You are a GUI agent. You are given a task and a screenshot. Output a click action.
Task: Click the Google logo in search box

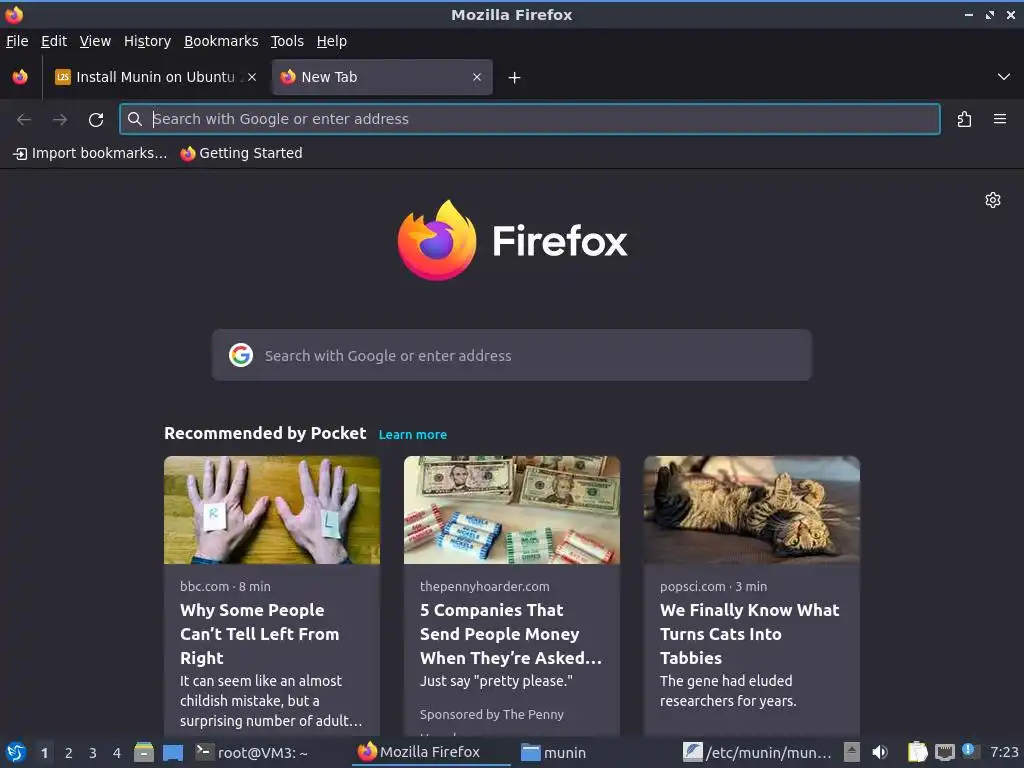pyautogui.click(x=241, y=355)
